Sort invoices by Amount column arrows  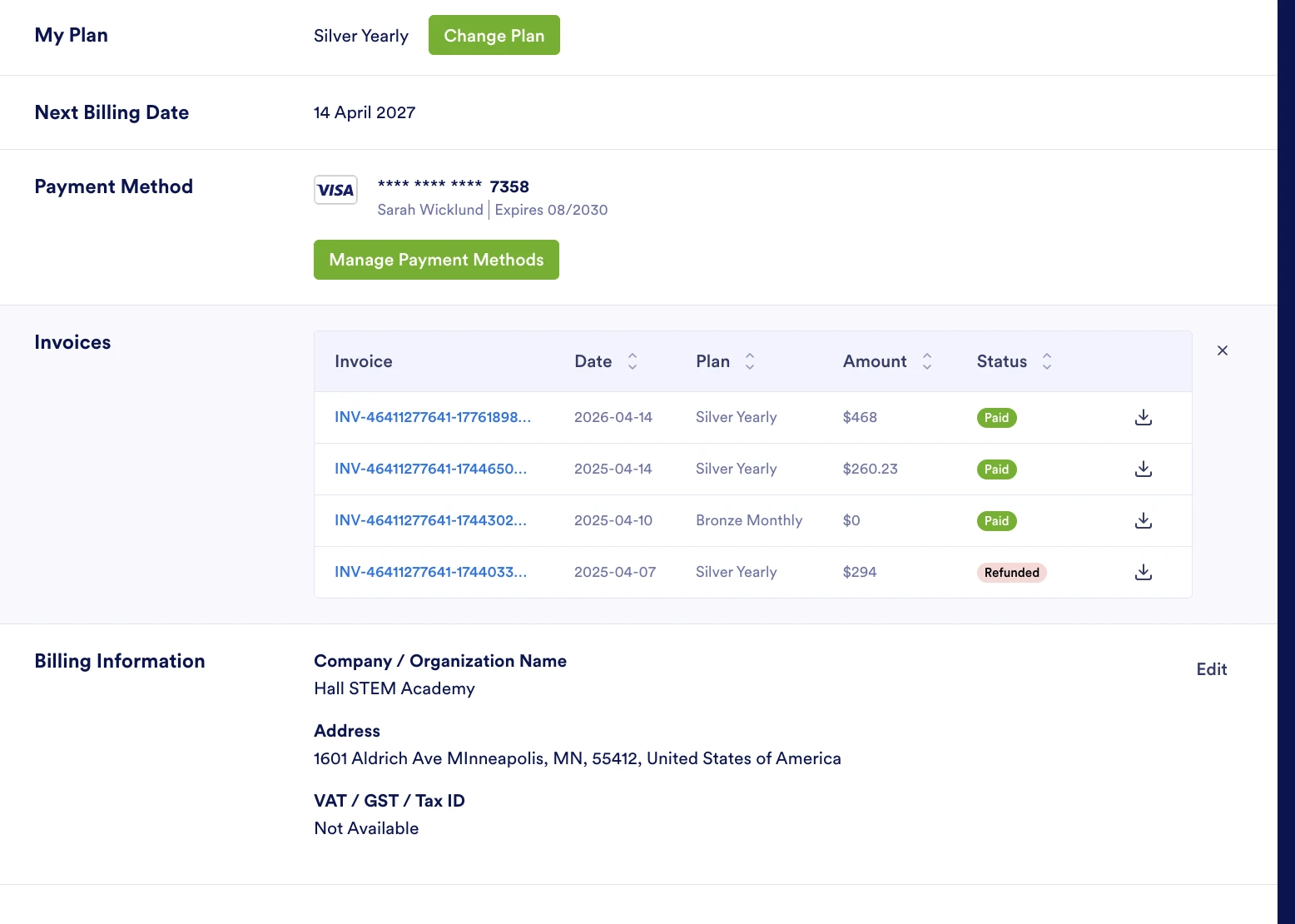[x=927, y=361]
